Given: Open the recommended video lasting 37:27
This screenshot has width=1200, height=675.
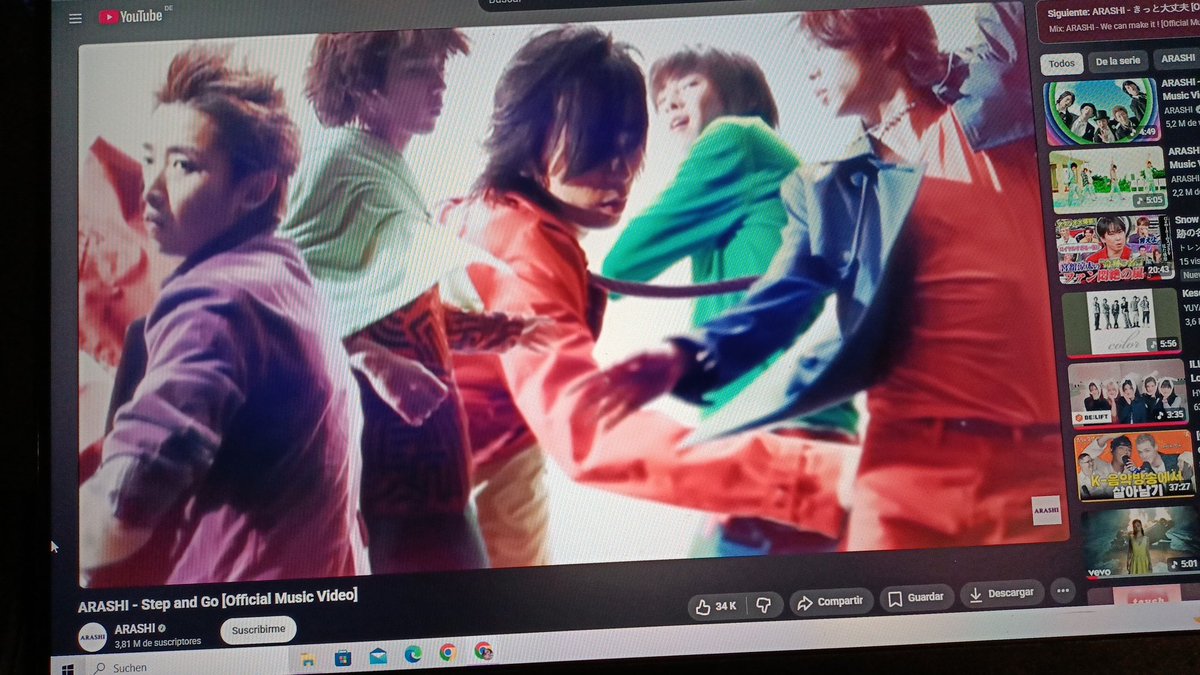Looking at the screenshot, I should pos(1135,463).
